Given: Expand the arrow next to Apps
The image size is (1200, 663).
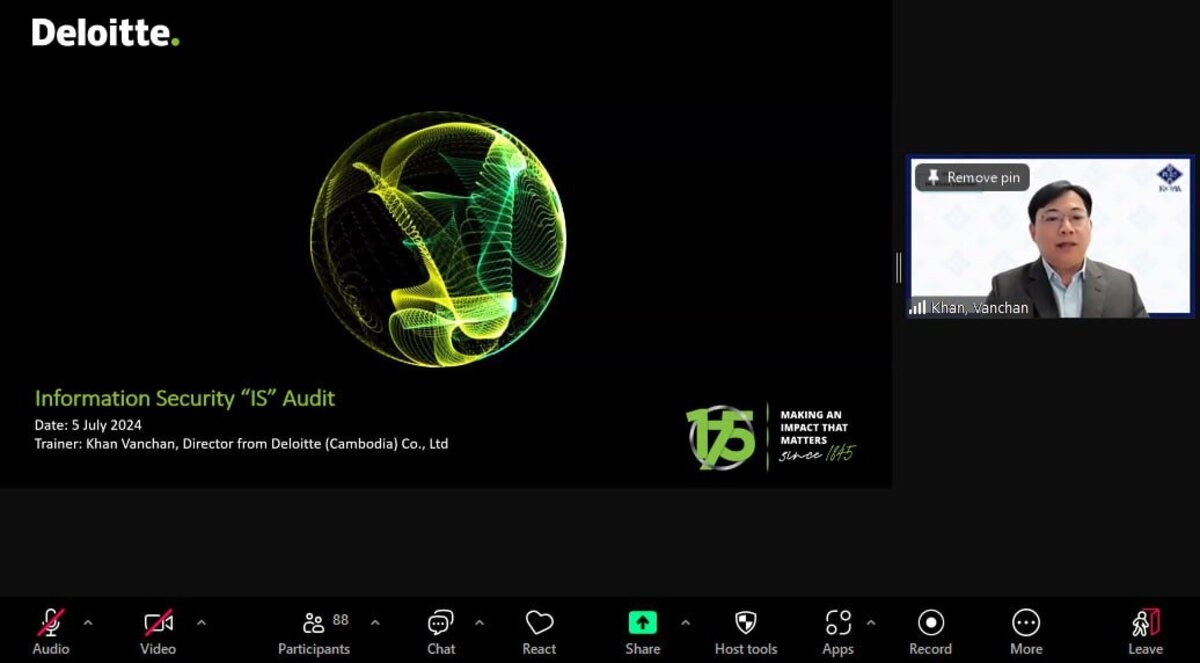Looking at the screenshot, I should coord(870,623).
